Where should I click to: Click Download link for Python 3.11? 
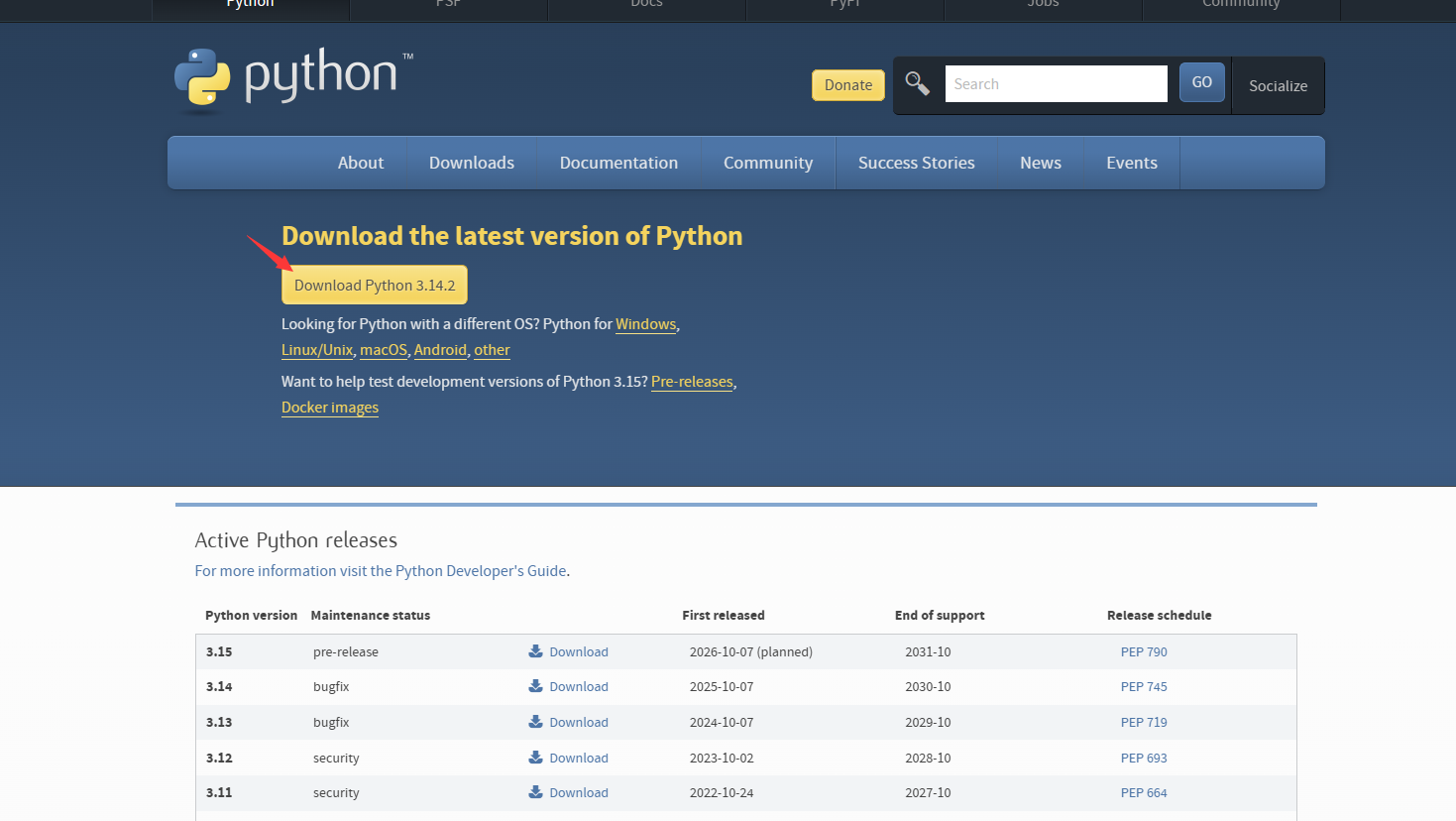(579, 792)
